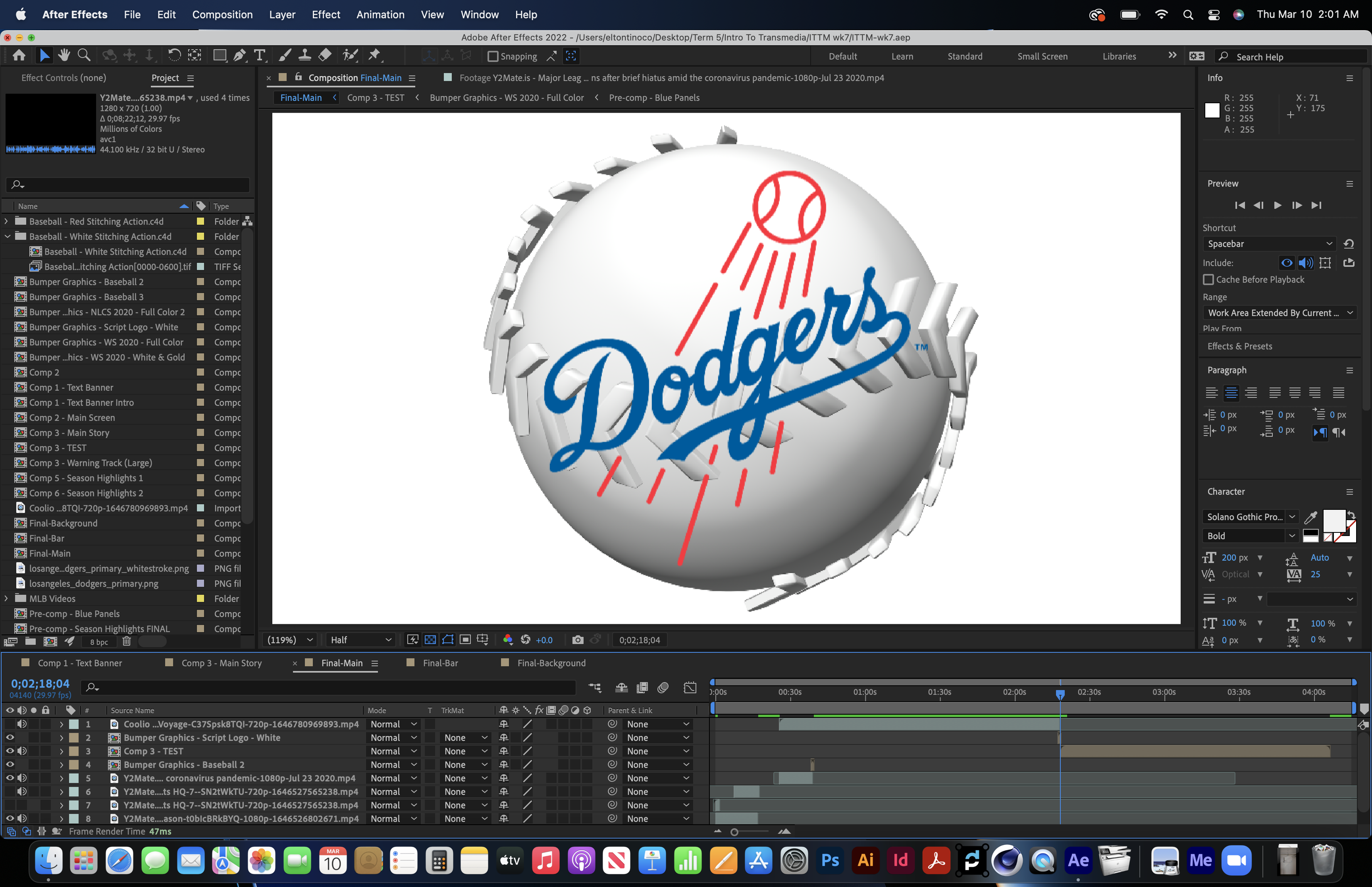Open the Composition menu
This screenshot has width=1372, height=887.
(222, 14)
